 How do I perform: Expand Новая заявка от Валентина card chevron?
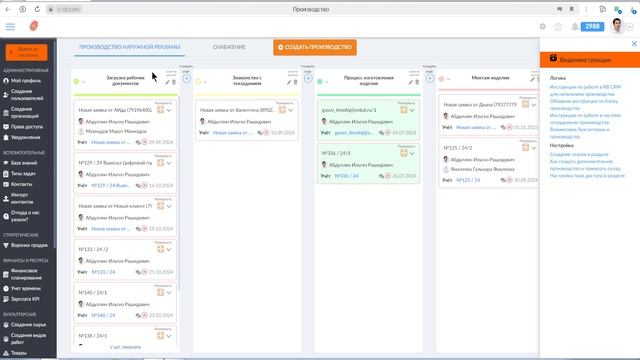[x=291, y=110]
